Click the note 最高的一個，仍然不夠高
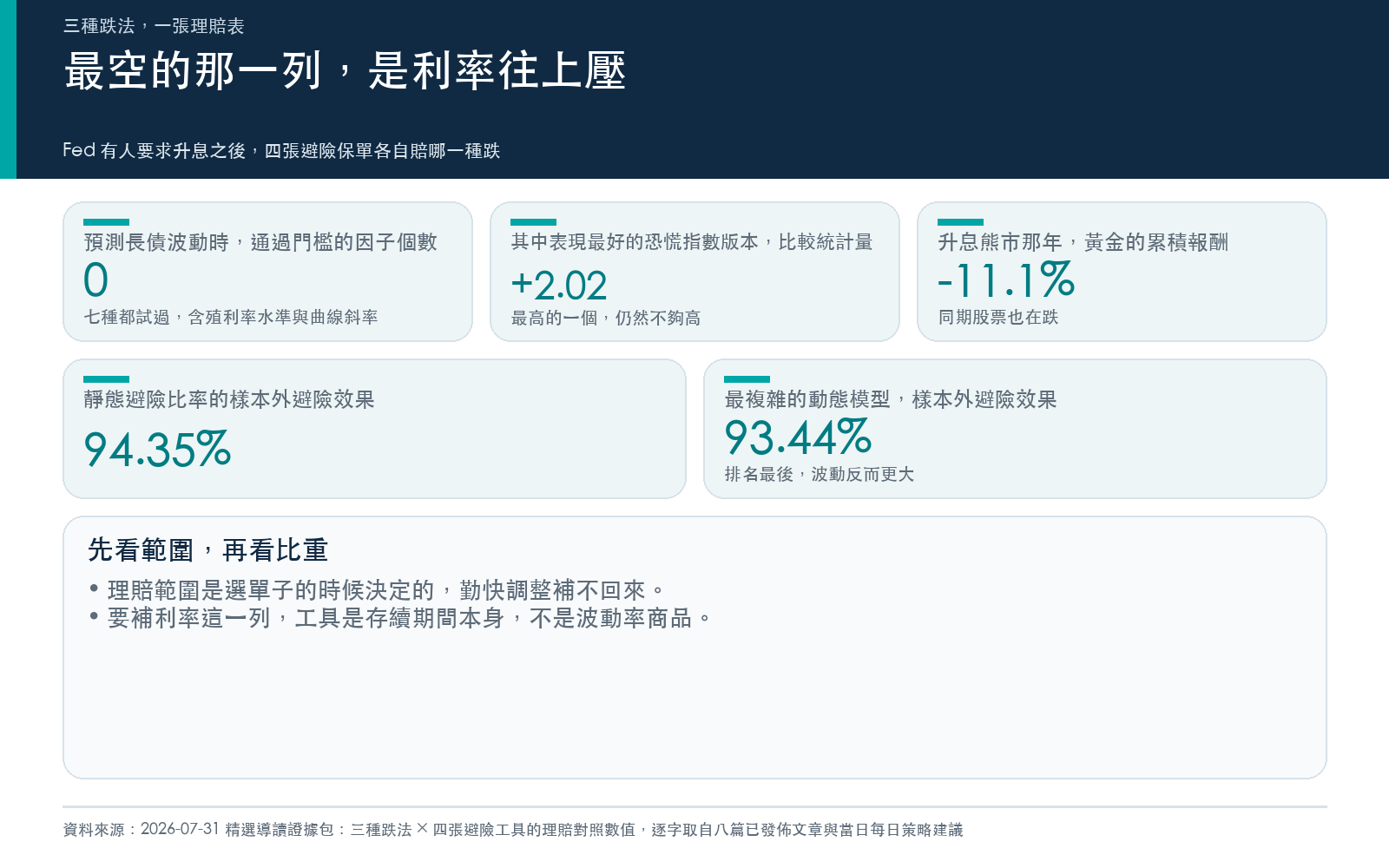 pyautogui.click(x=606, y=318)
